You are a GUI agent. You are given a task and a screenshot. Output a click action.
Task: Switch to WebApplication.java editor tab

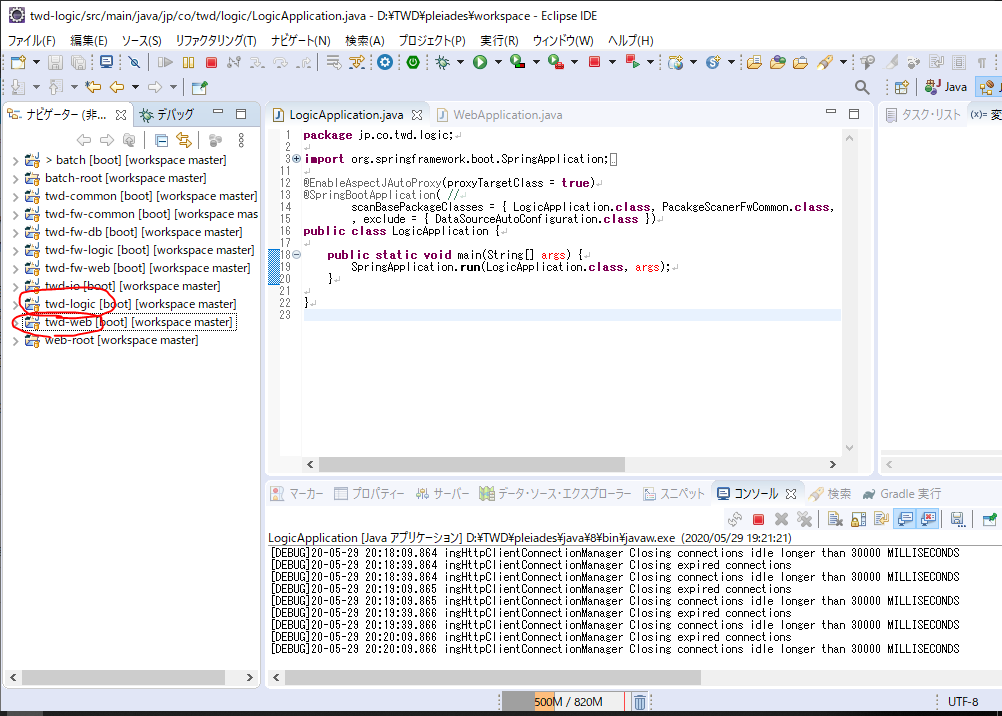point(507,115)
